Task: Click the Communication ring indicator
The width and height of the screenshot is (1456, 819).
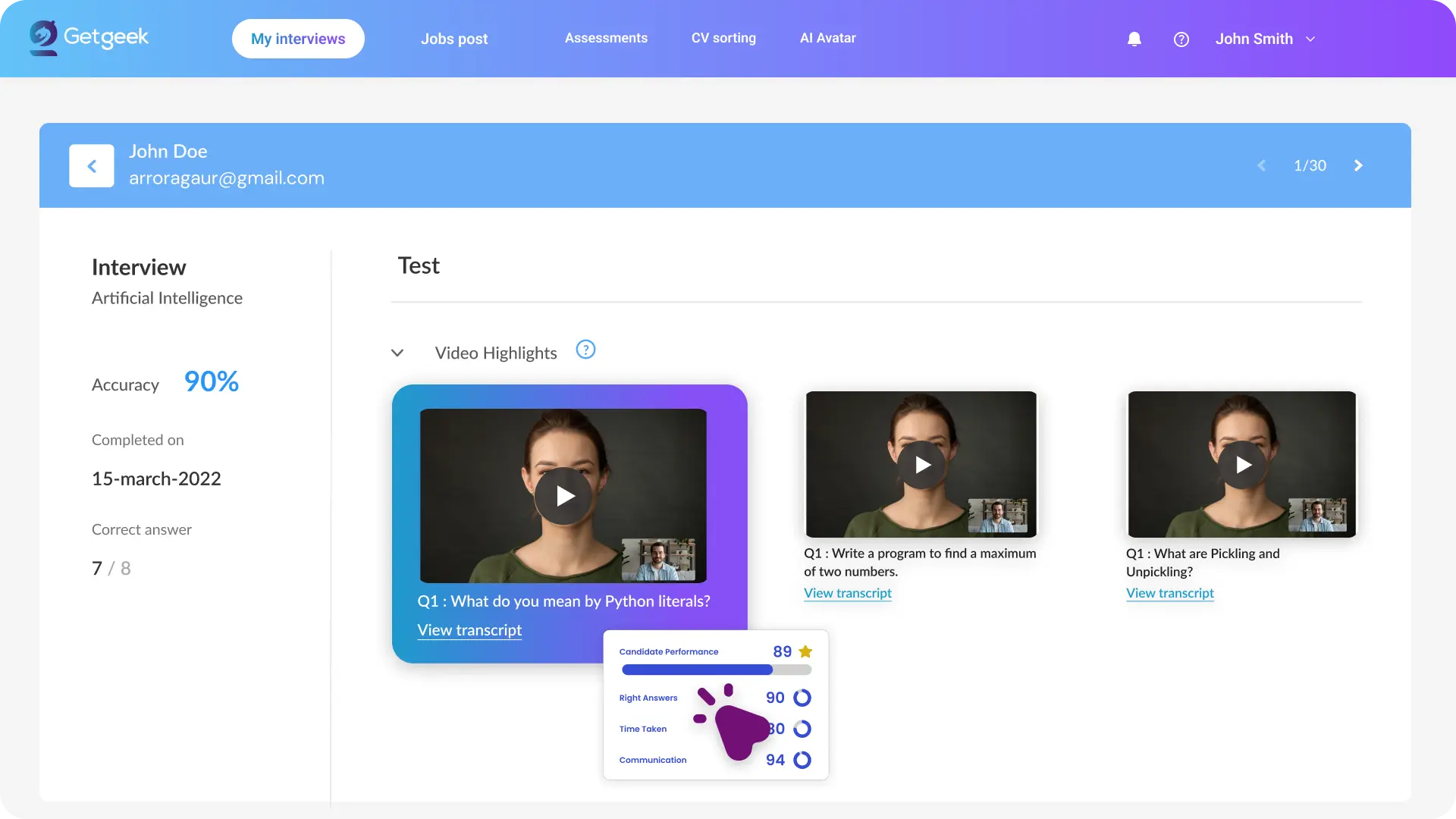Action: 802,760
